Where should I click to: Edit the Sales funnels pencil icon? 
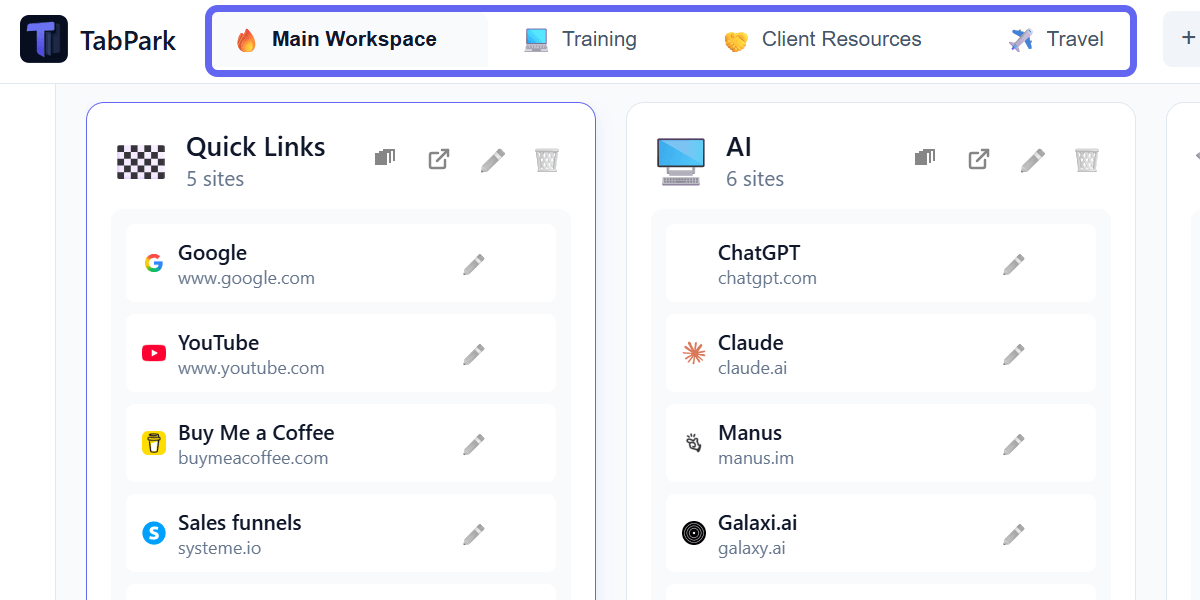click(474, 534)
